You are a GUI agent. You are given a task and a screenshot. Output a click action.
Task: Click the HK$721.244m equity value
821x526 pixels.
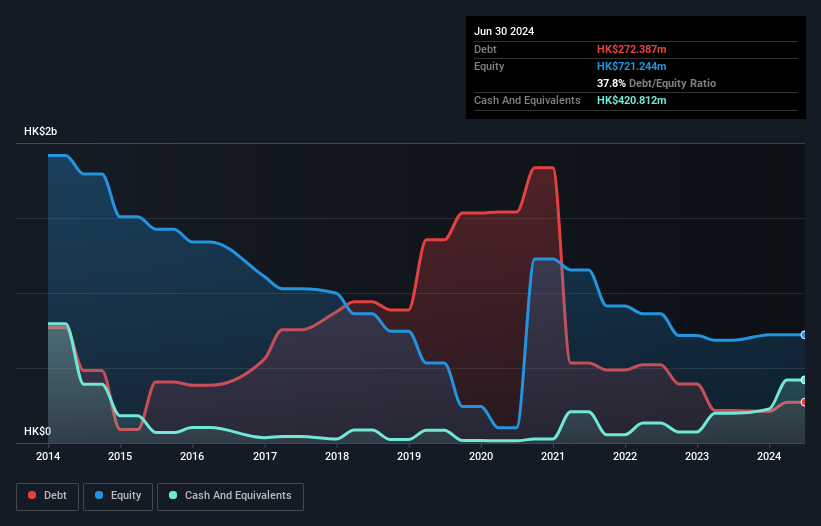[x=631, y=66]
